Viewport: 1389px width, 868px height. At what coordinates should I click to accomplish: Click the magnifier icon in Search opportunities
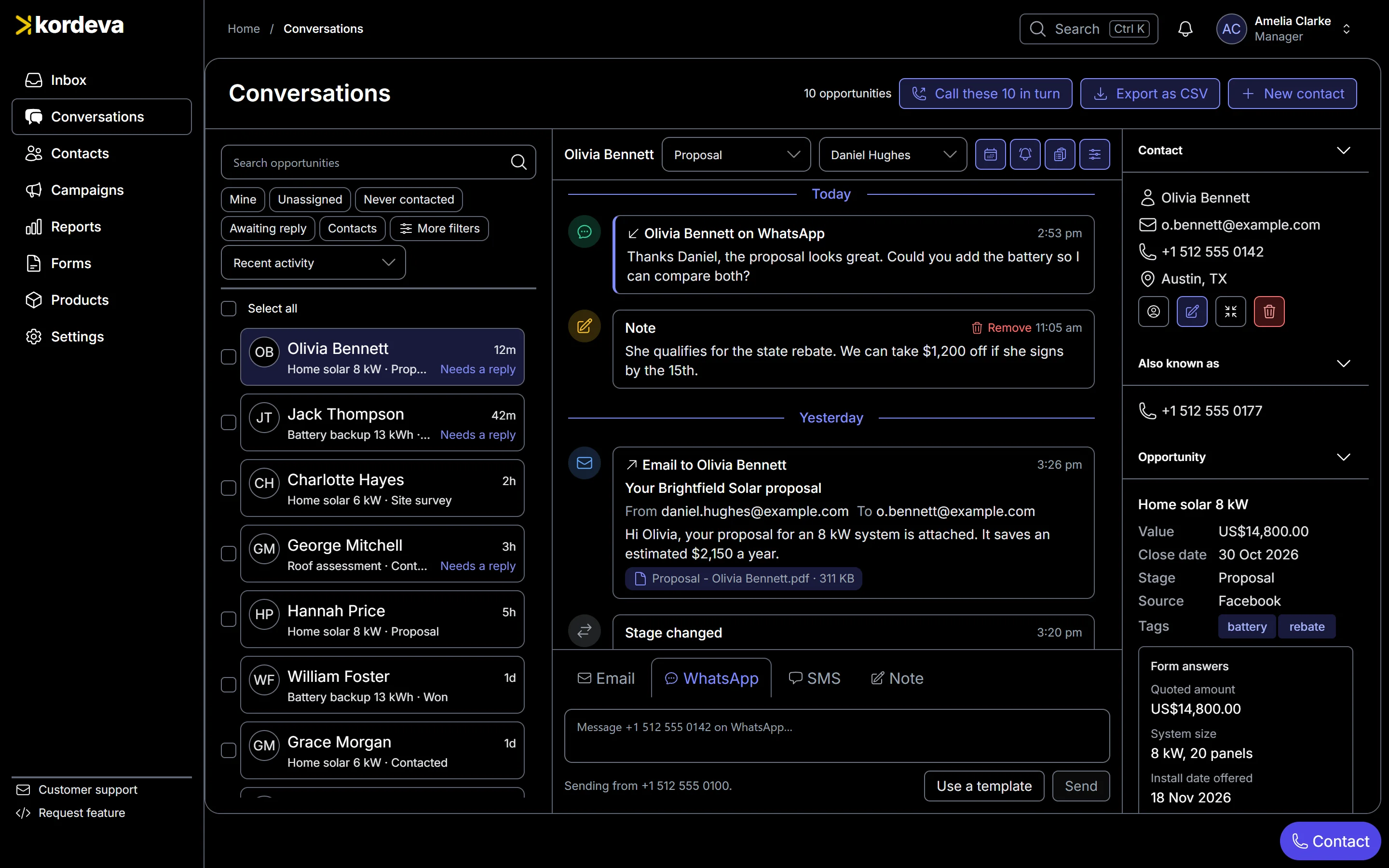(518, 163)
